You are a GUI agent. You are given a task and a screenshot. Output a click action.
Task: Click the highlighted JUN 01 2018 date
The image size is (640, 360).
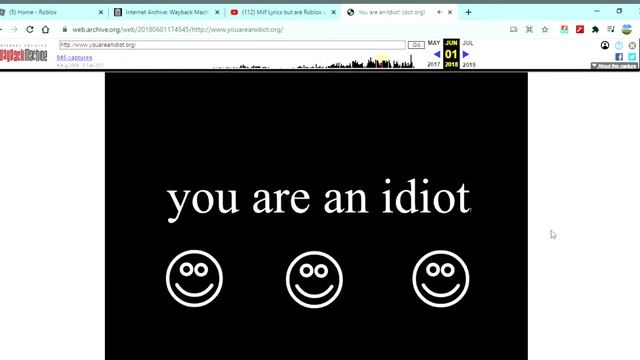pos(451,54)
